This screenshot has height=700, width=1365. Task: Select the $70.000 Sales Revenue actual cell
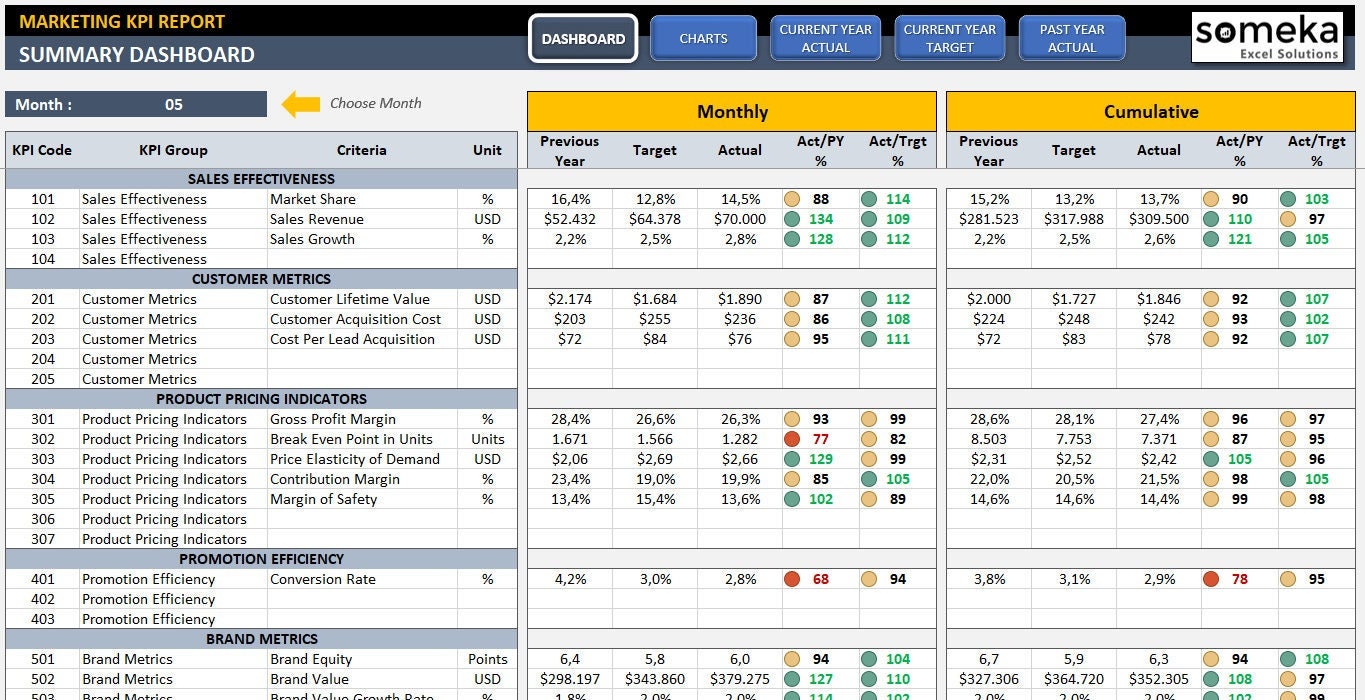[x=739, y=219]
